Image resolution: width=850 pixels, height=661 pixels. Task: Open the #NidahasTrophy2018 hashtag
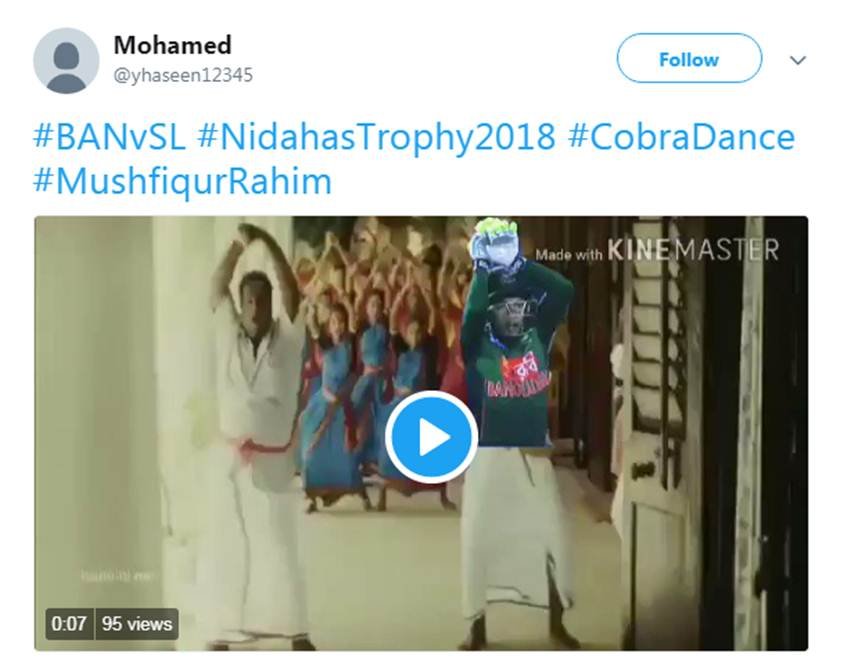tap(377, 136)
